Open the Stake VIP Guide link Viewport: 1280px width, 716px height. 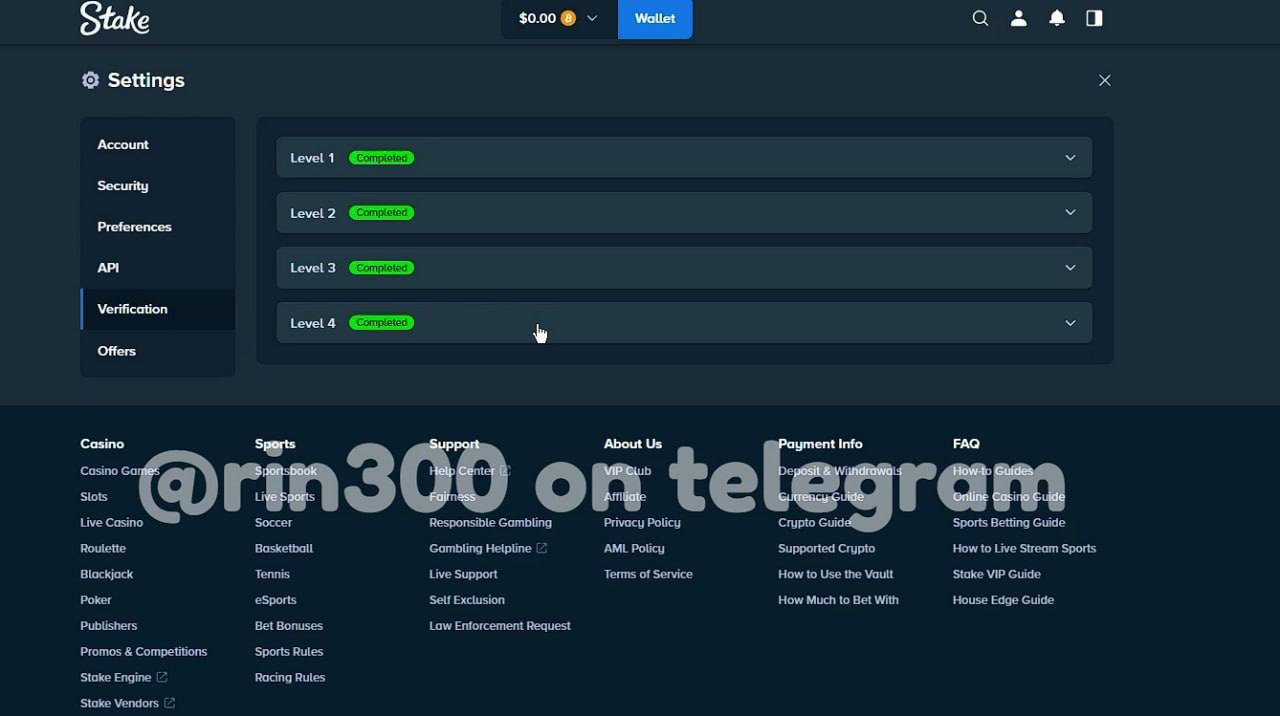tap(997, 574)
